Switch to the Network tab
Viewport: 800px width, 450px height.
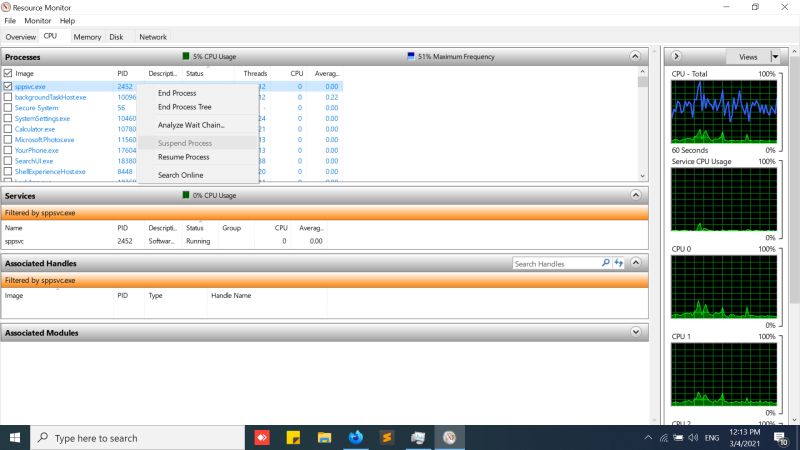[x=153, y=37]
